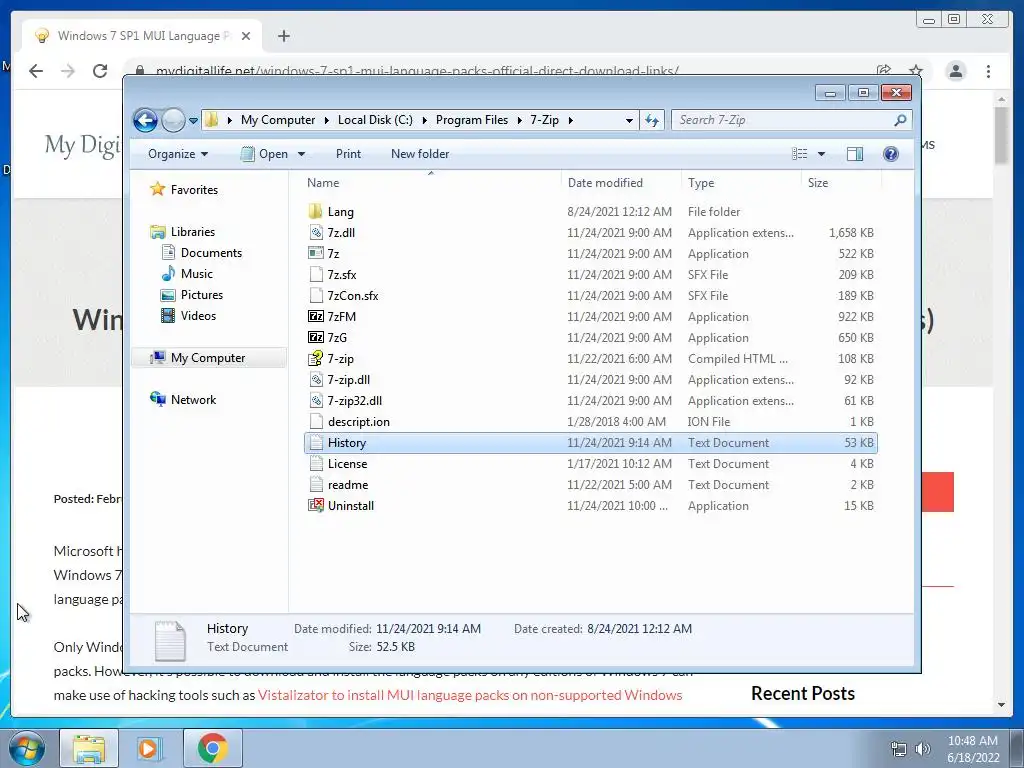This screenshot has width=1024, height=768.
Task: Sort by the Size column header
Action: tap(841, 183)
